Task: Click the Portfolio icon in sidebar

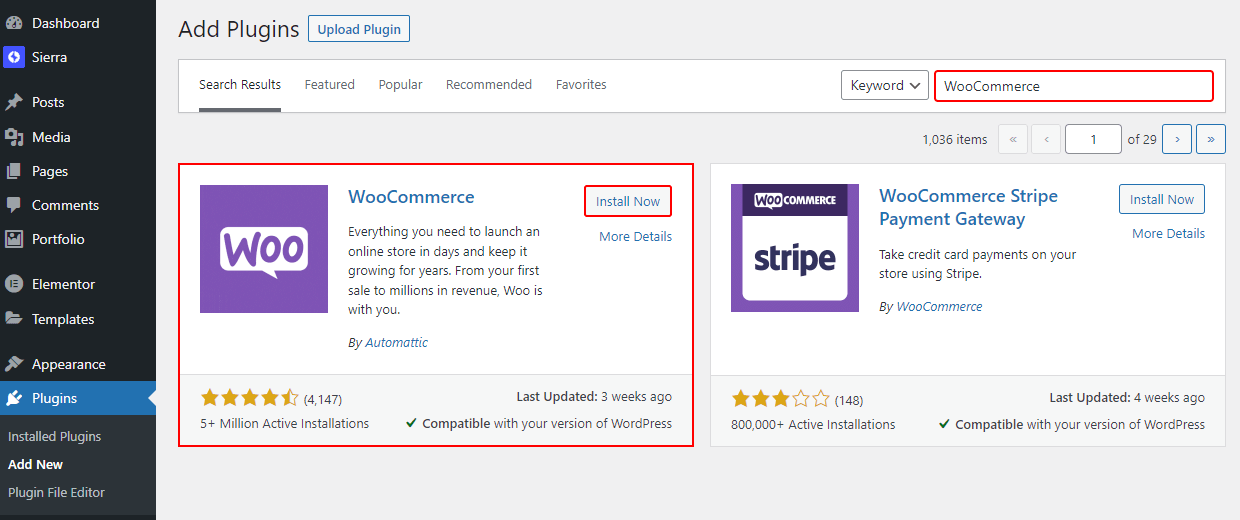Action: (x=14, y=239)
